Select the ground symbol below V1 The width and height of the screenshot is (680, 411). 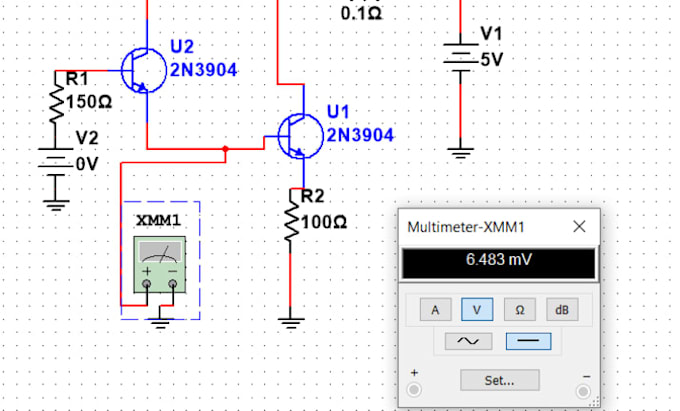(461, 153)
